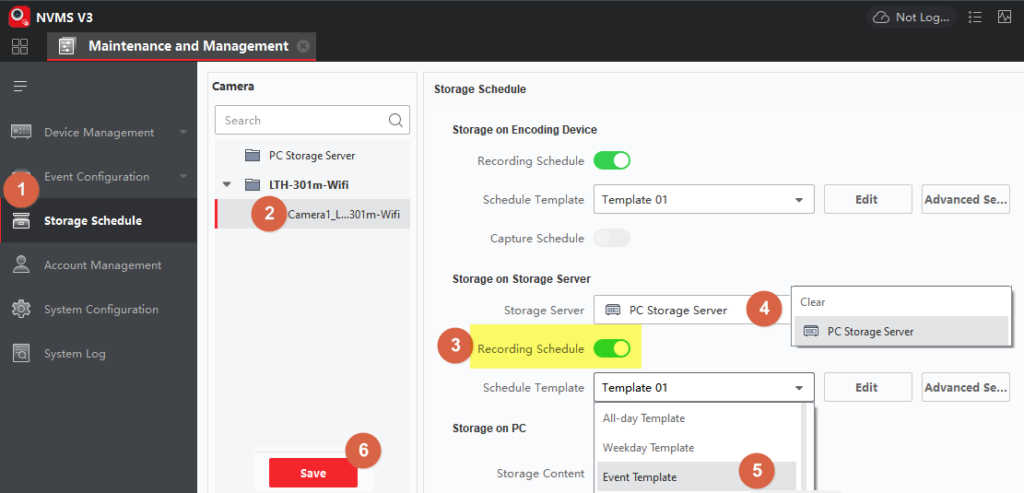The image size is (1024, 493).
Task: Select All-day Template option
Action: point(697,419)
